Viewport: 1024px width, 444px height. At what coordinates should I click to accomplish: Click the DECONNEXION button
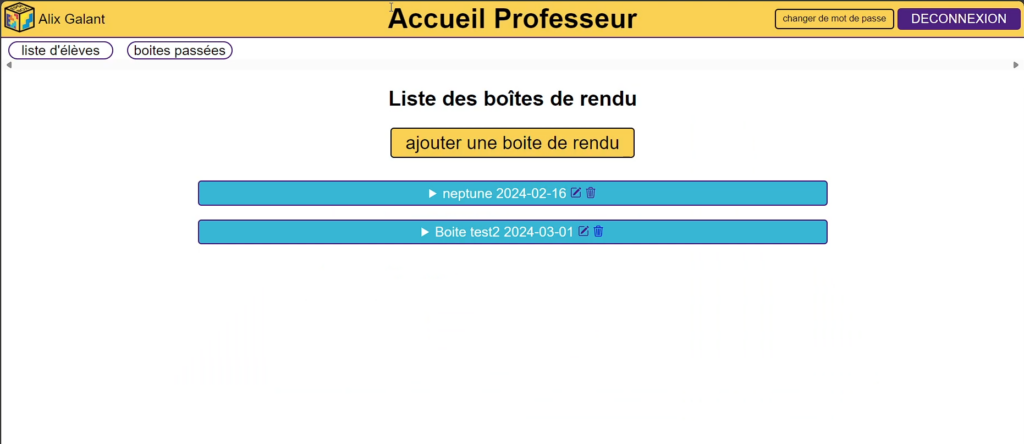pyautogui.click(x=959, y=19)
